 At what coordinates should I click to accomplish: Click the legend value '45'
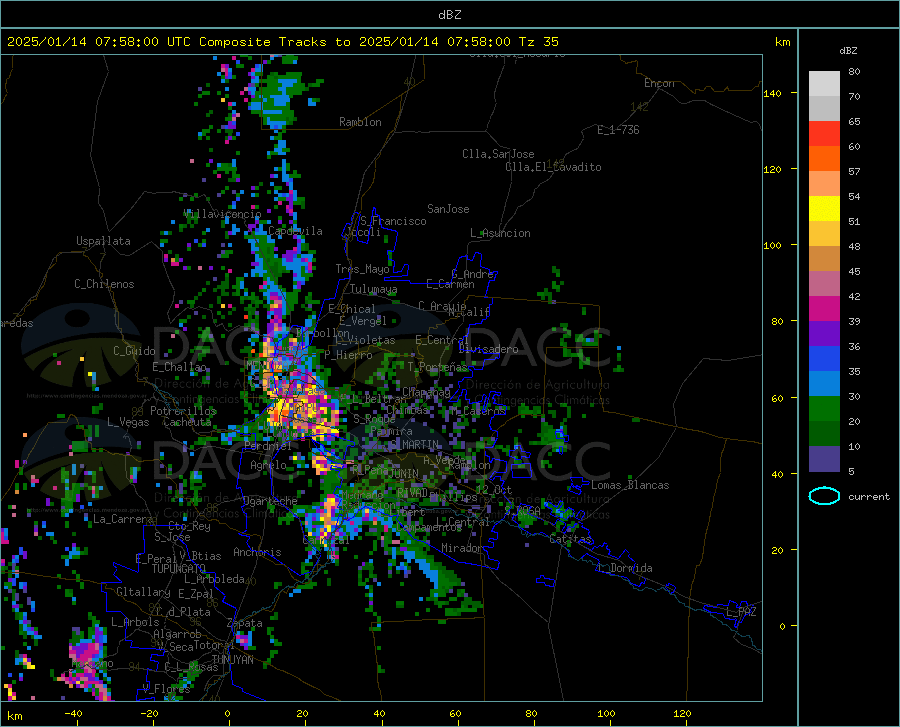(x=854, y=271)
